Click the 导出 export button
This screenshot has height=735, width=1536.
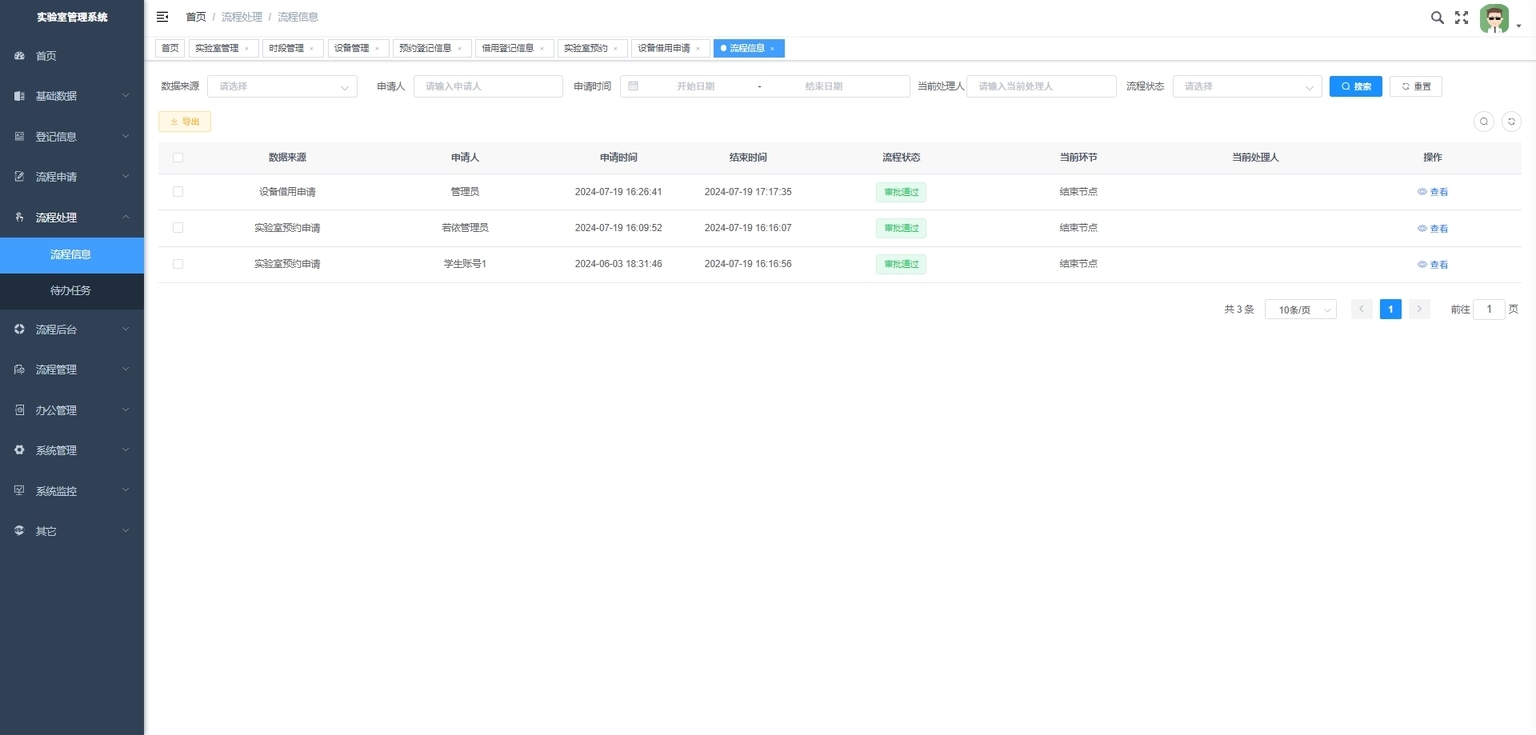point(185,121)
